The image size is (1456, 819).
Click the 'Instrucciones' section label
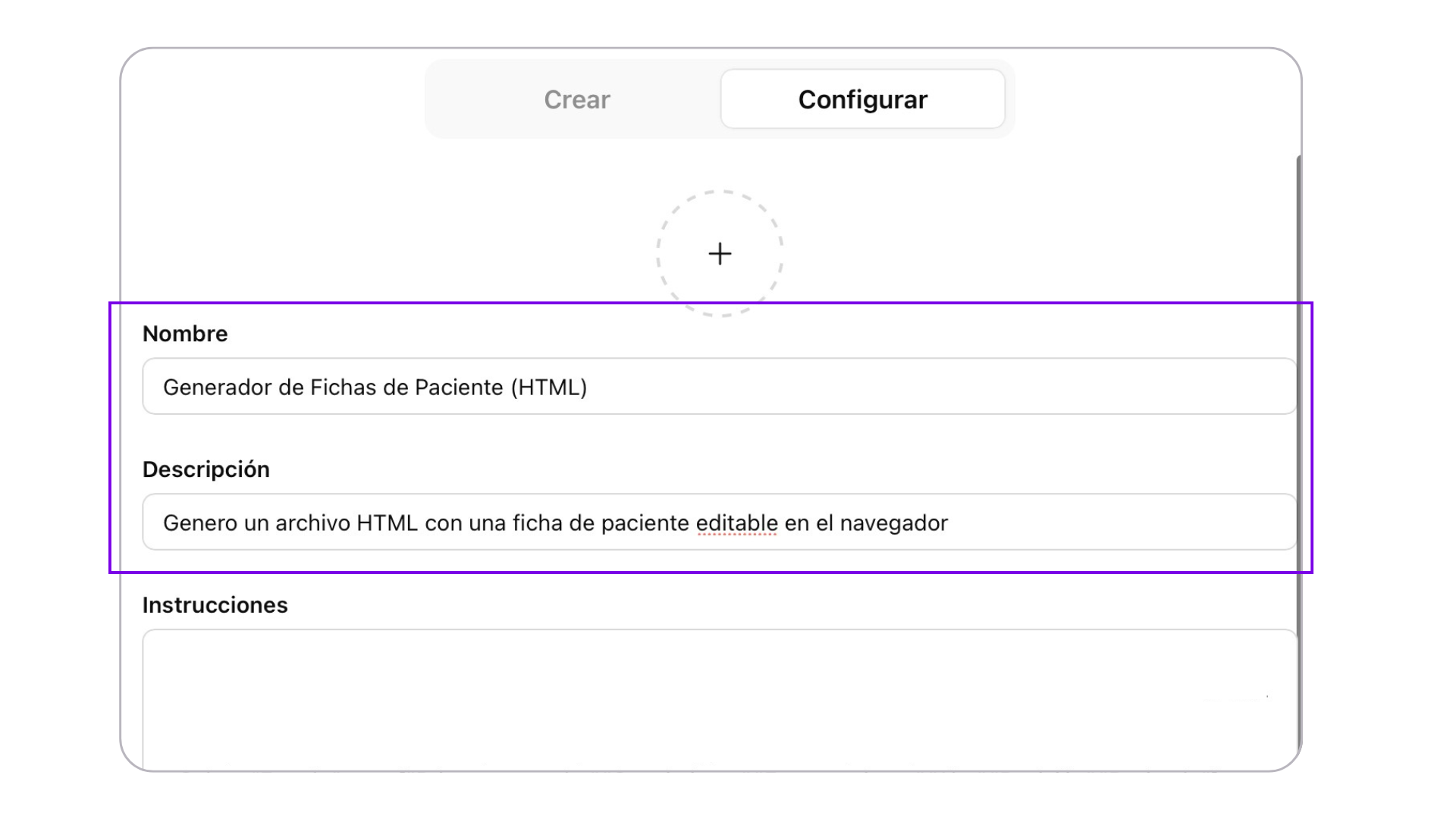pyautogui.click(x=215, y=605)
